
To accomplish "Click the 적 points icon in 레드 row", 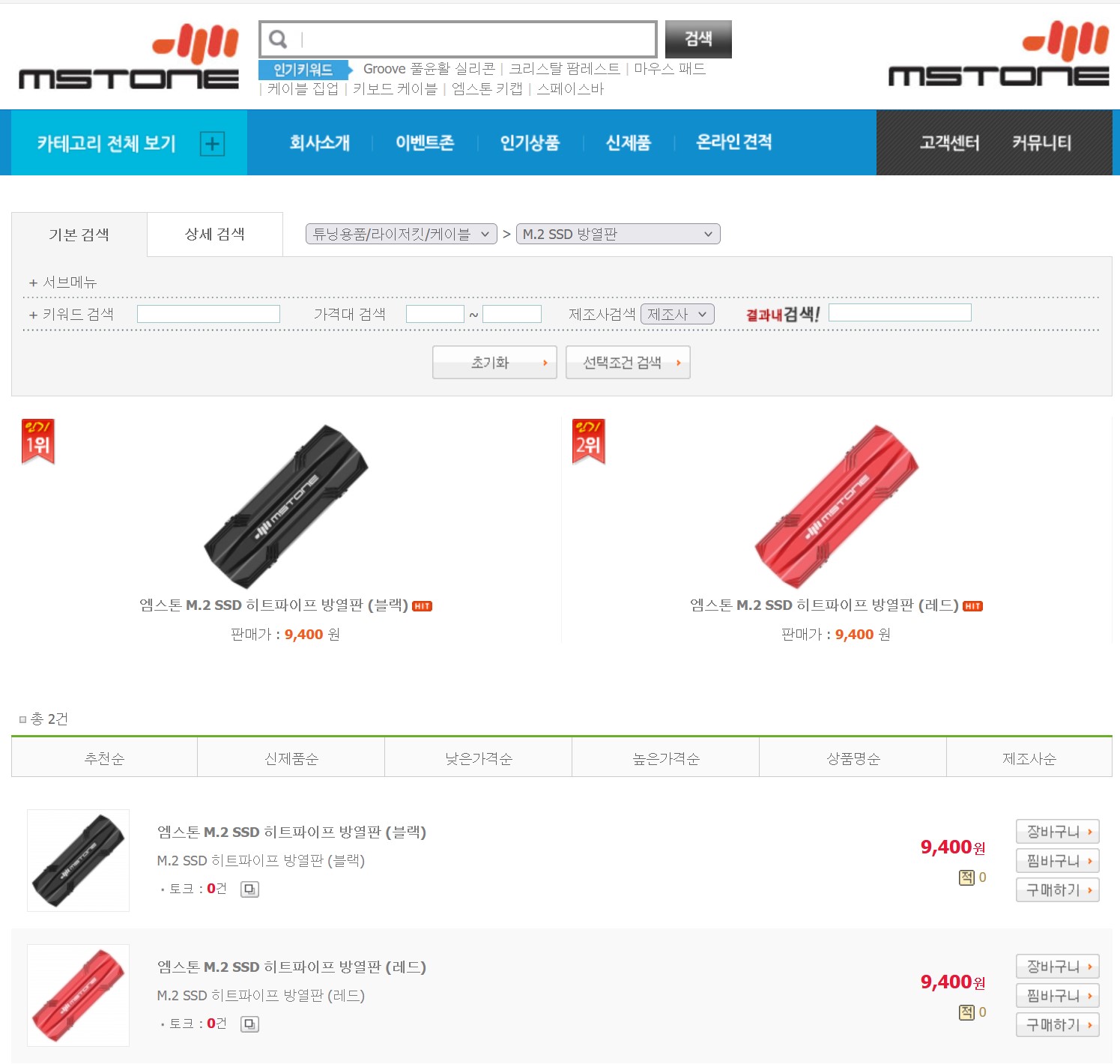I will pyautogui.click(x=967, y=1012).
